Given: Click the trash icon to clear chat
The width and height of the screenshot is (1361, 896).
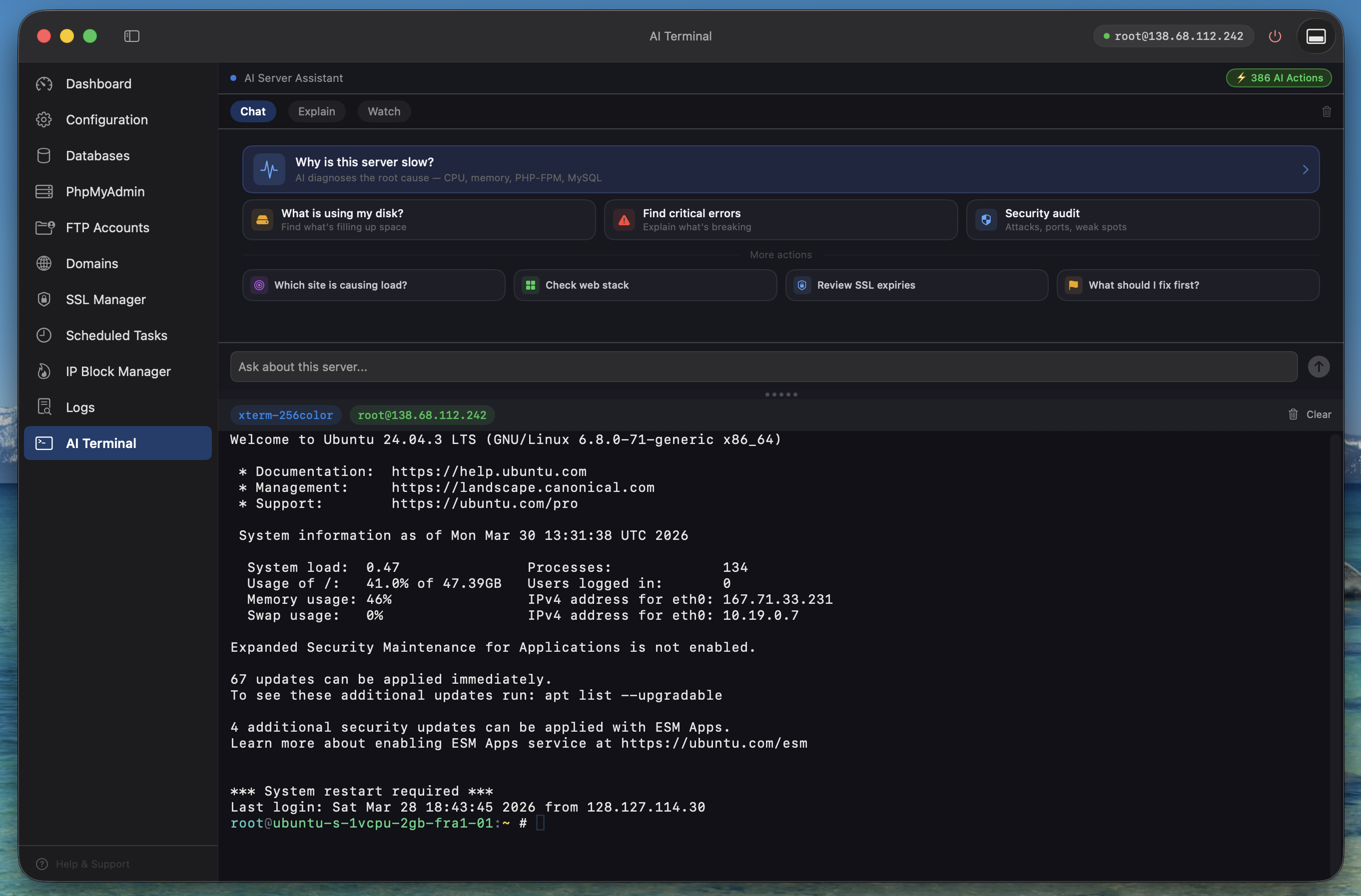Looking at the screenshot, I should 1327,111.
